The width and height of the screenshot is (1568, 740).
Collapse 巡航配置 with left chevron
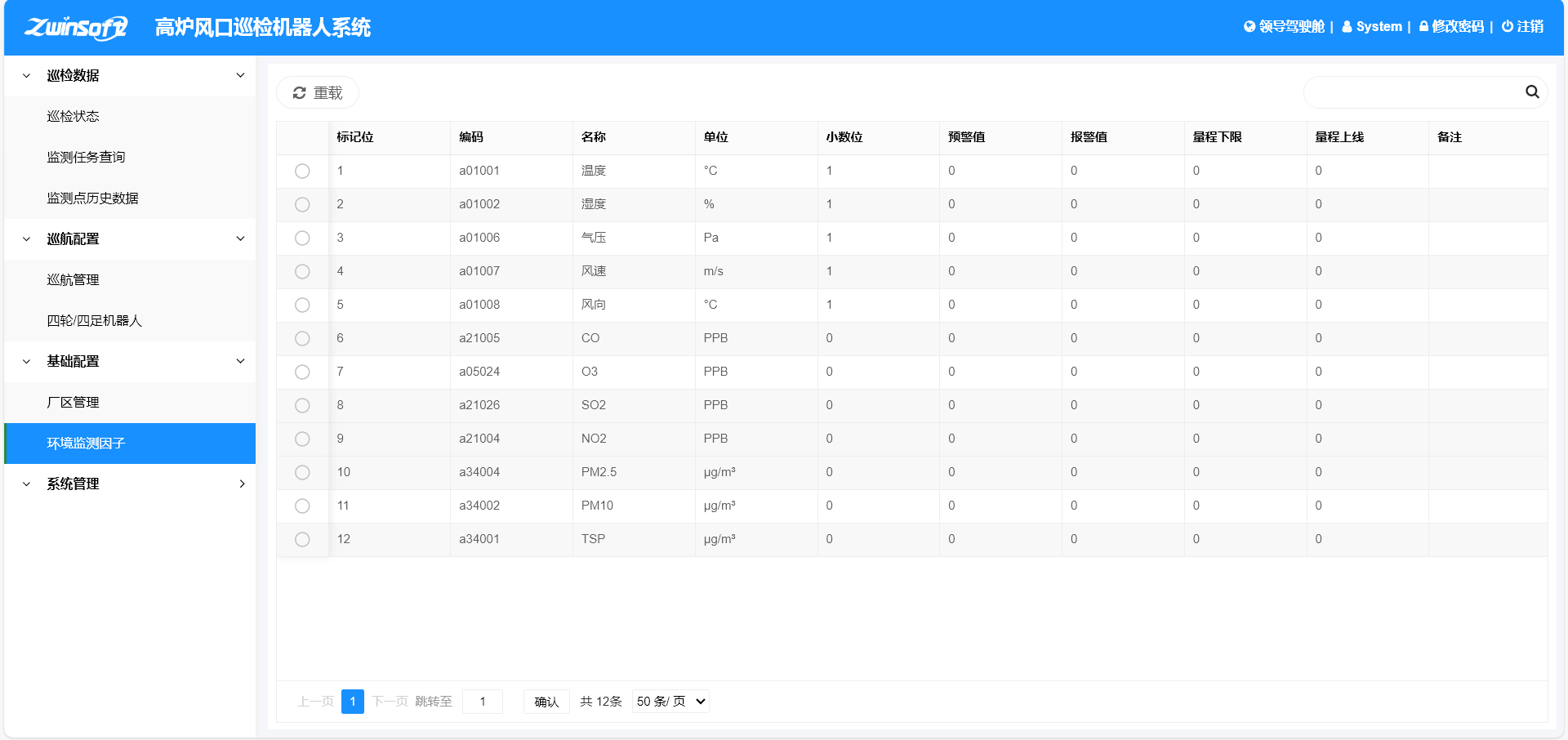pos(26,239)
